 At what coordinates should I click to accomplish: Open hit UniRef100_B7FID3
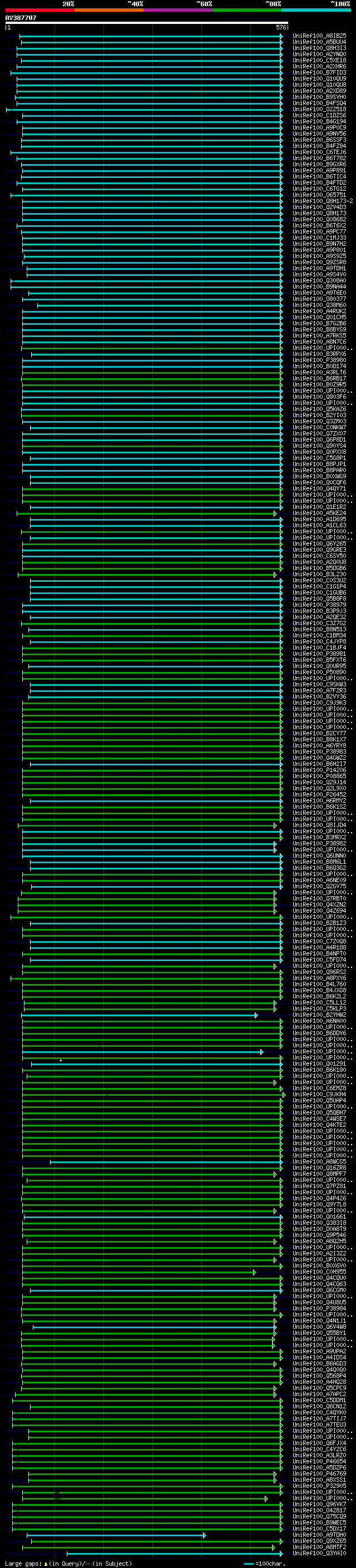click(x=319, y=72)
